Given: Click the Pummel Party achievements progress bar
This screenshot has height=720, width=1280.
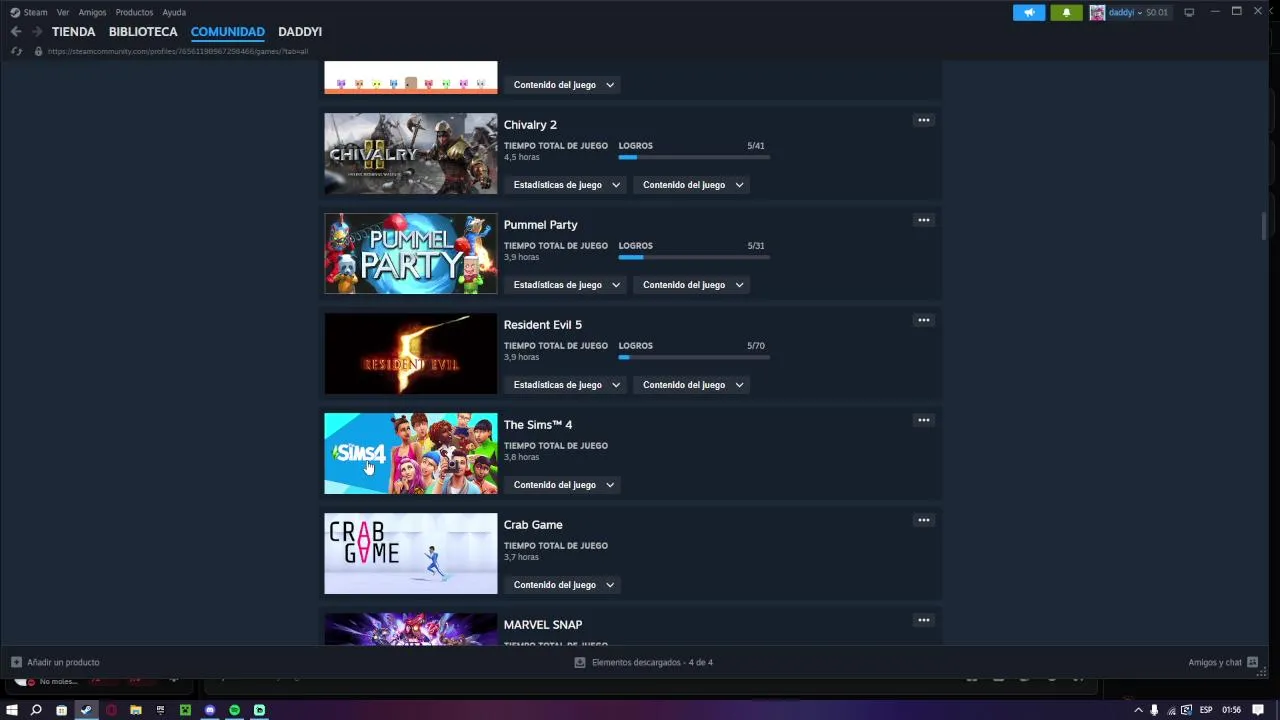Looking at the screenshot, I should tap(694, 257).
